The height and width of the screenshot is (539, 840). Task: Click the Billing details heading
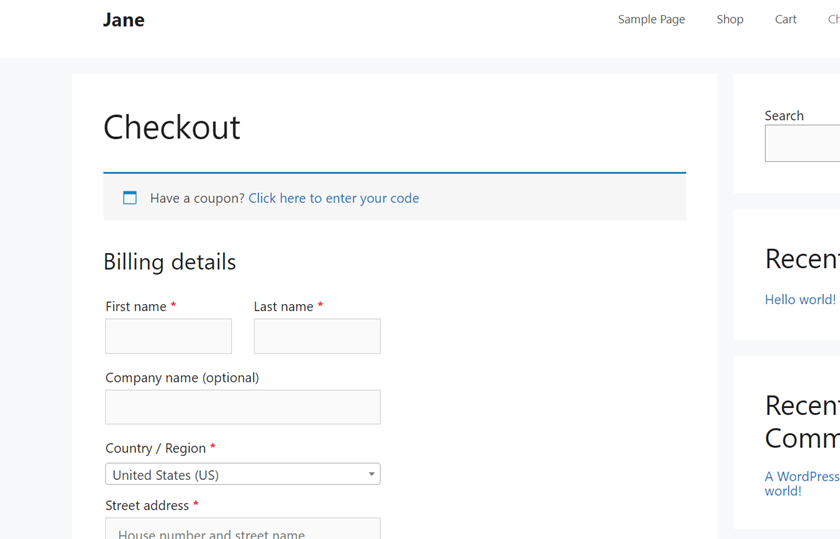coord(170,262)
